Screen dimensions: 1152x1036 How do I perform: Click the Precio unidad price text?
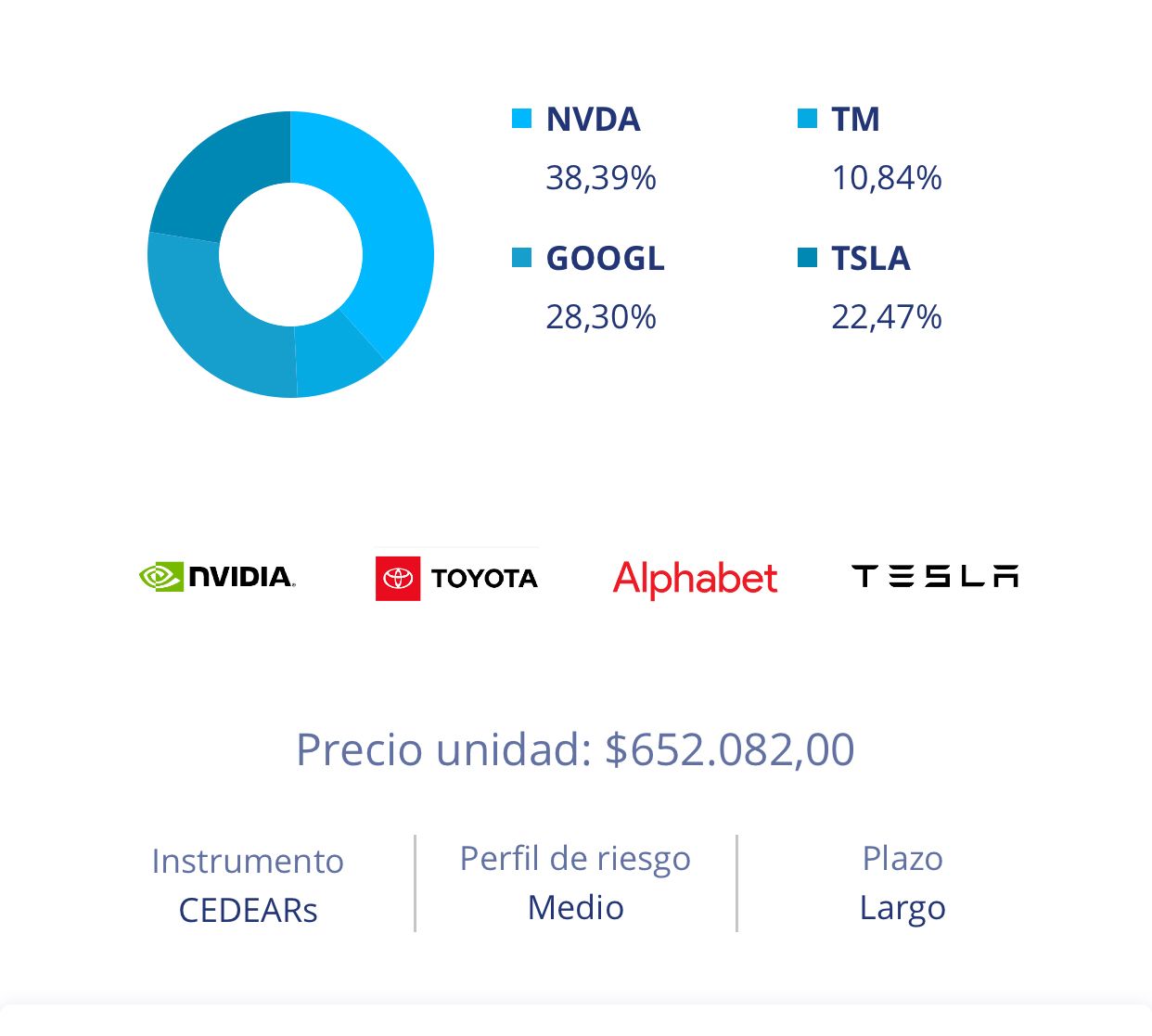[x=575, y=749]
